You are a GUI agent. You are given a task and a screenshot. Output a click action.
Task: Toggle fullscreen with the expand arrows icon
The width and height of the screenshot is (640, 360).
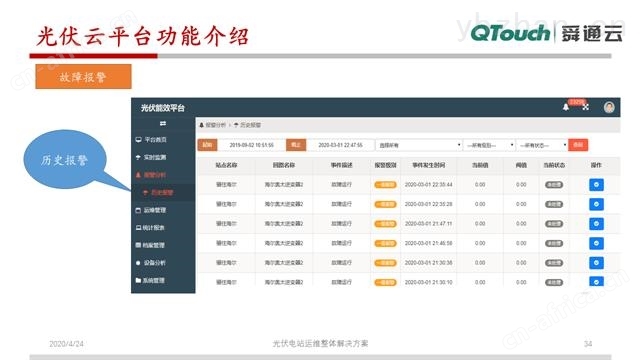586,107
